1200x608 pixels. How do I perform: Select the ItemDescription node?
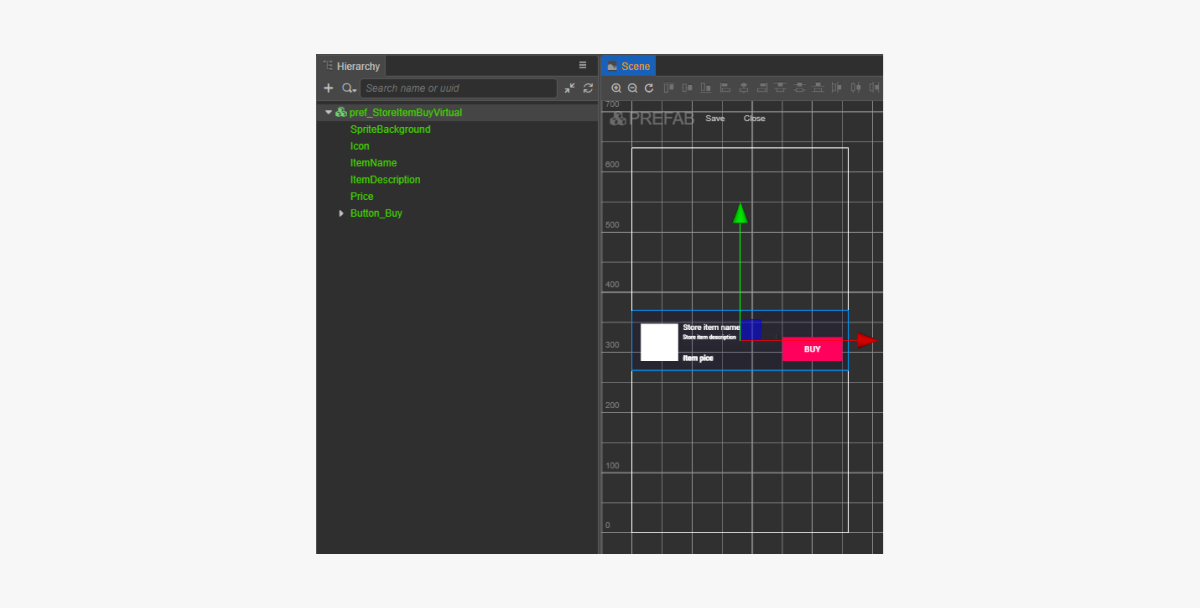tap(385, 180)
